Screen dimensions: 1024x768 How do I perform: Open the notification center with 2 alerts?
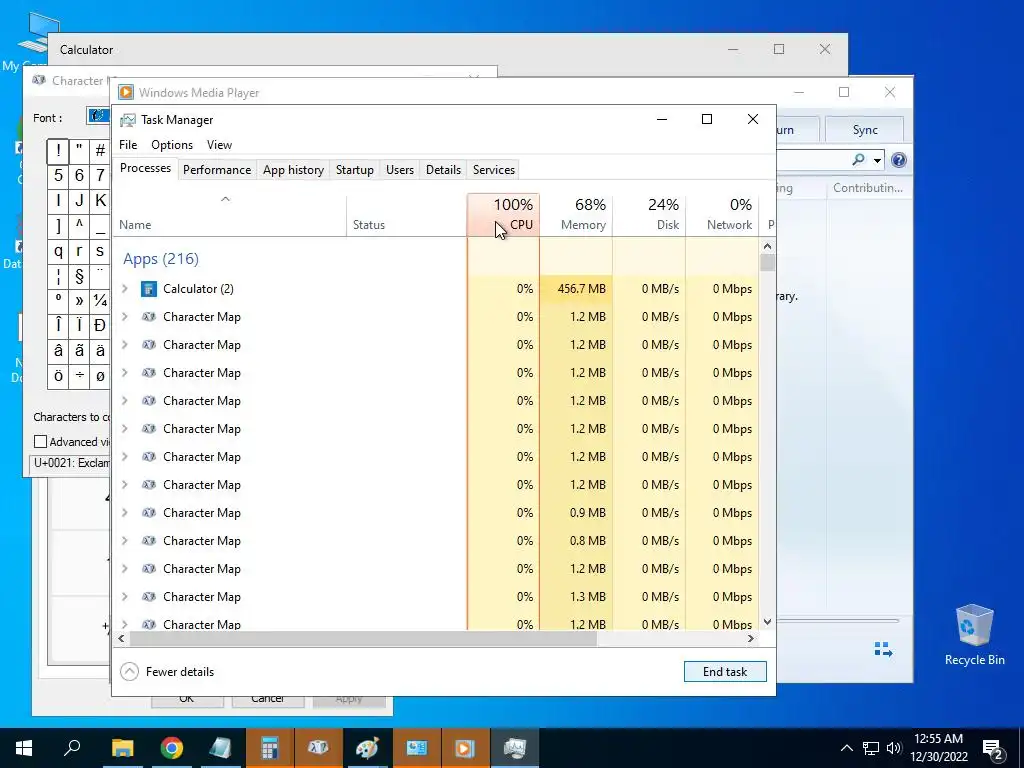click(x=993, y=750)
